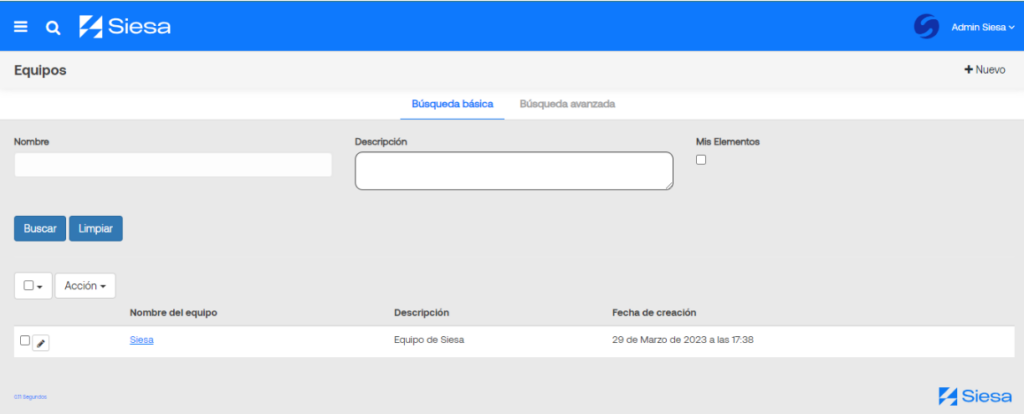Click into the Descripción text area

(513, 171)
